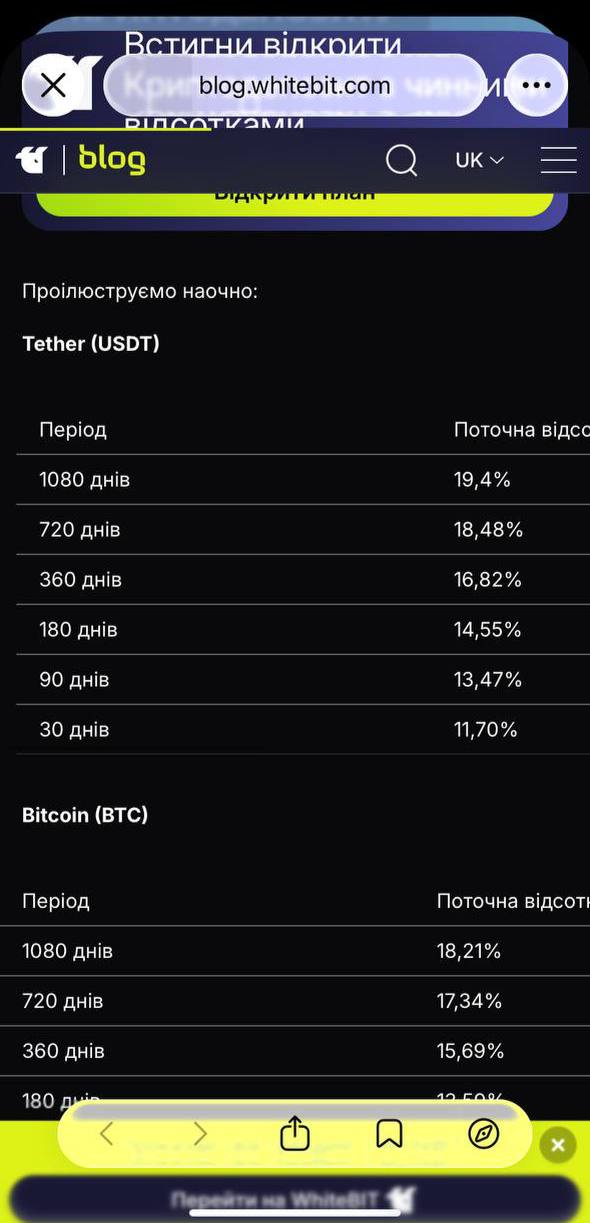Select the 360 днів row in Bitcoin table

click(x=295, y=1051)
